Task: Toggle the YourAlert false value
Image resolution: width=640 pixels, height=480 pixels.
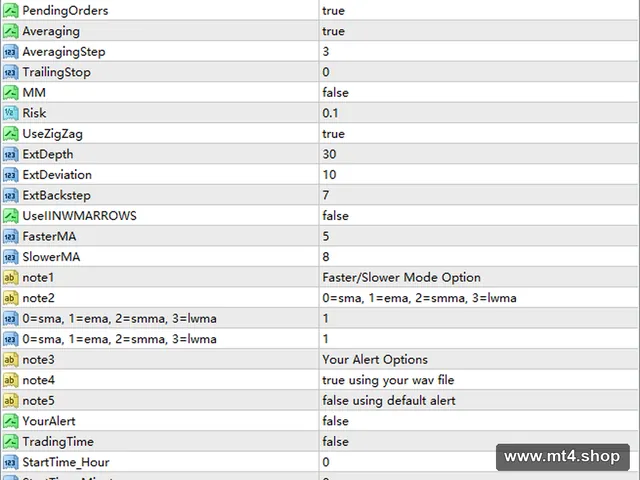Action: (478, 421)
